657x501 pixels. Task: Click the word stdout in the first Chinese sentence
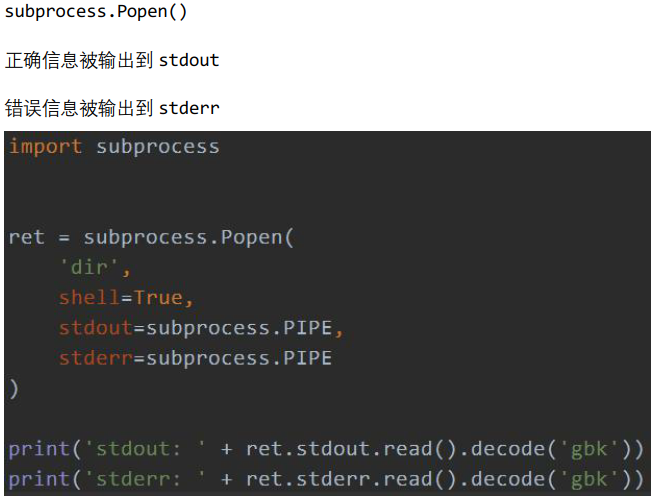pos(189,60)
